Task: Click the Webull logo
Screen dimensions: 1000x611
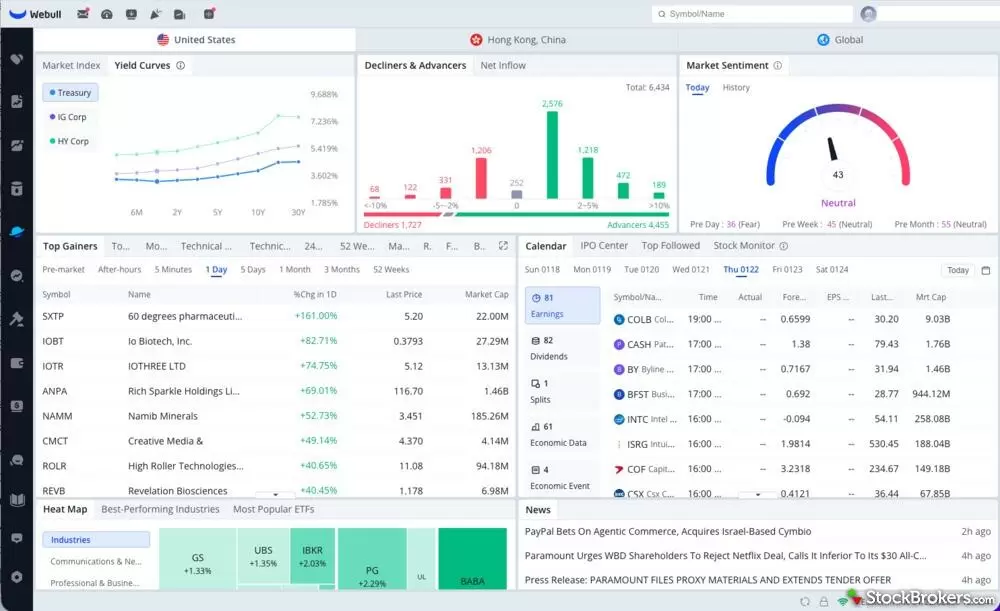Action: point(33,13)
